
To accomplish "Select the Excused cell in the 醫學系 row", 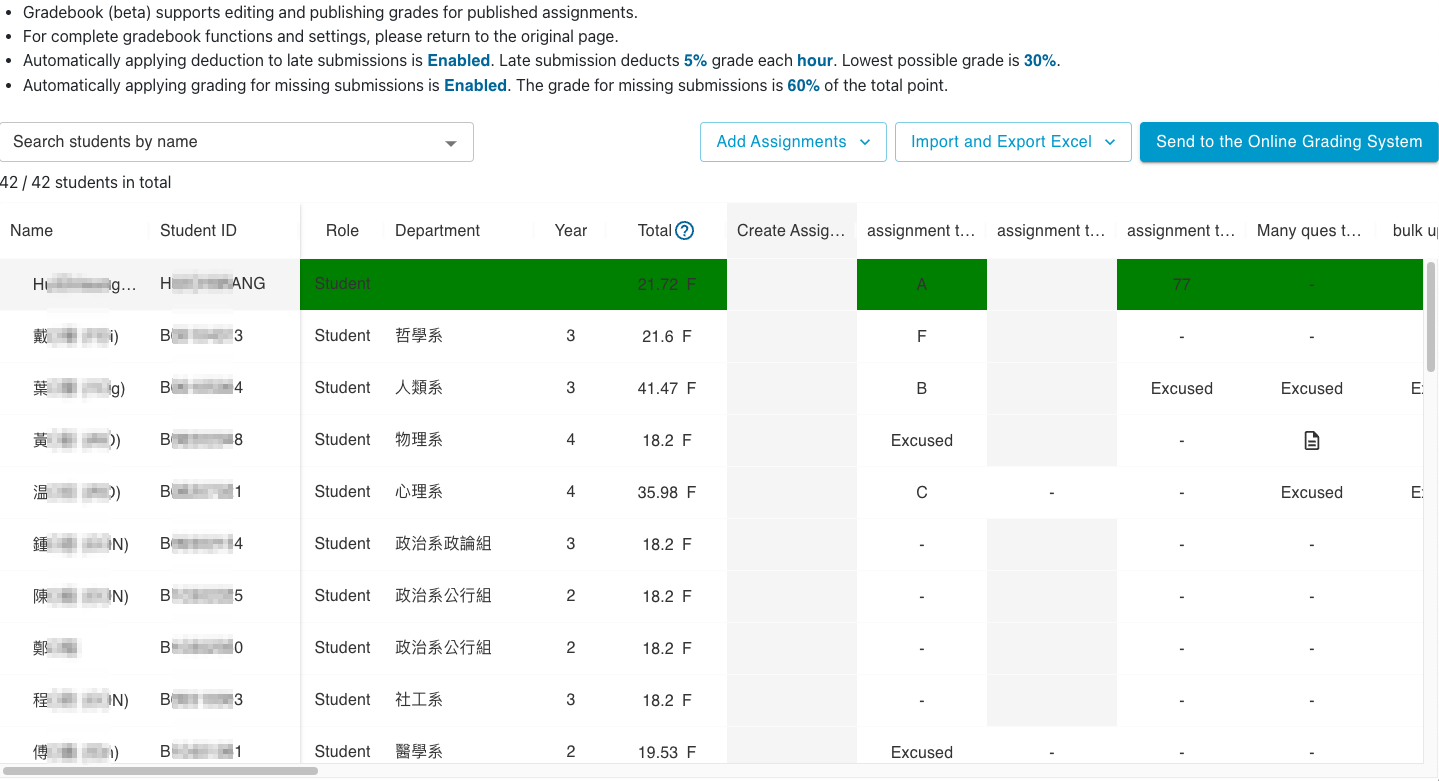I will [922, 752].
